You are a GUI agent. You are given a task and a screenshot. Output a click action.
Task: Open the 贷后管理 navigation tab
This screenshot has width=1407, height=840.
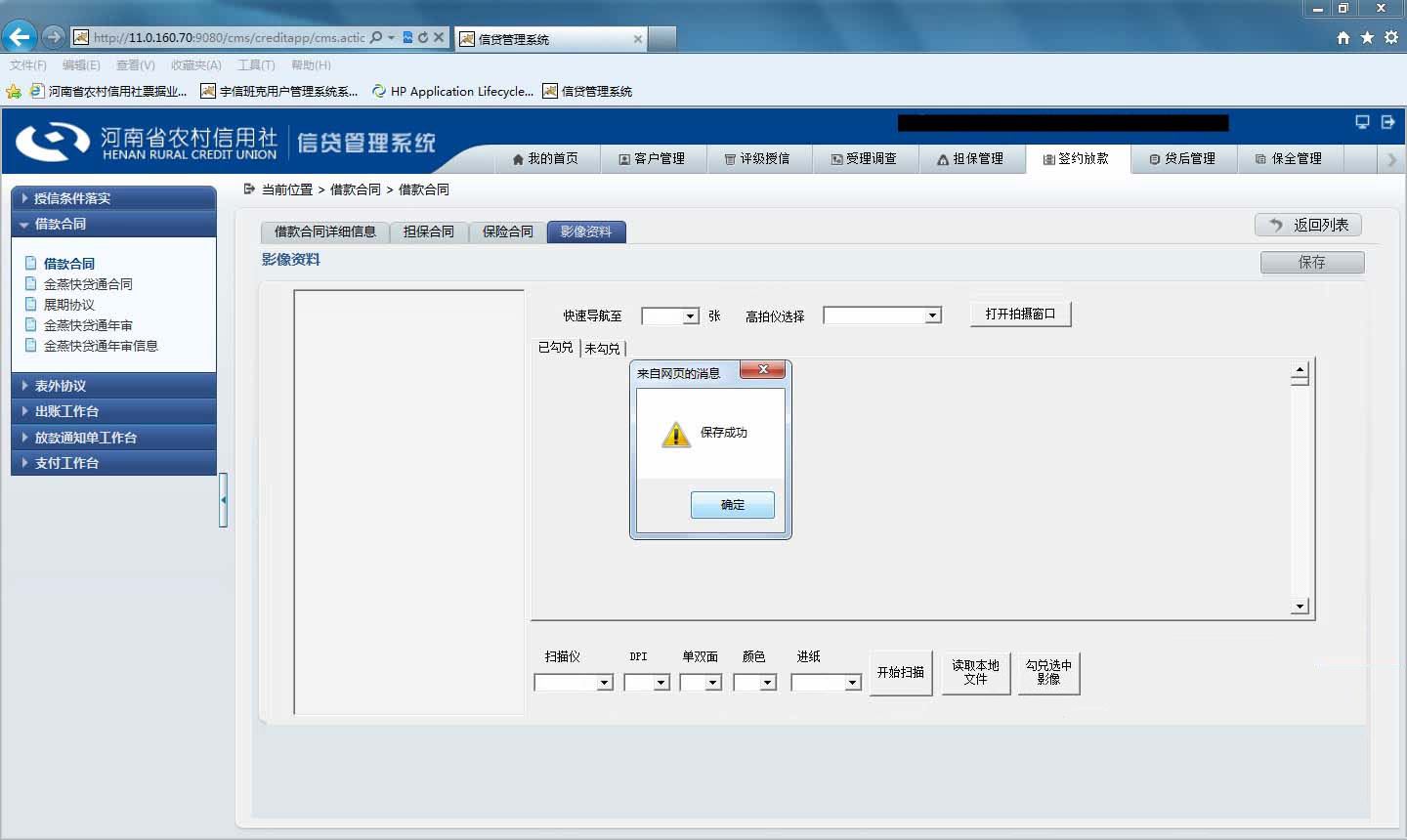pyautogui.click(x=1183, y=158)
